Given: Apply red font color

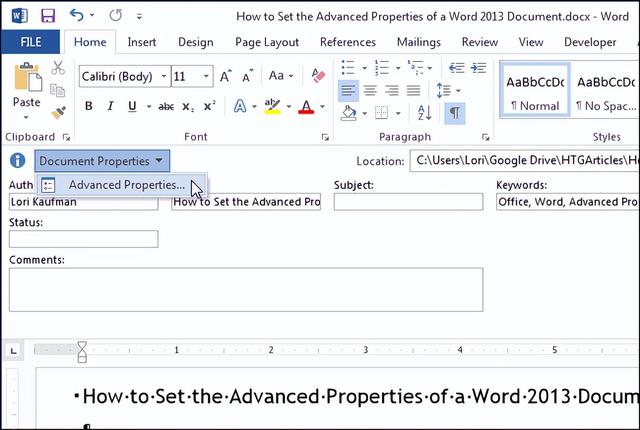Looking at the screenshot, I should 306,107.
